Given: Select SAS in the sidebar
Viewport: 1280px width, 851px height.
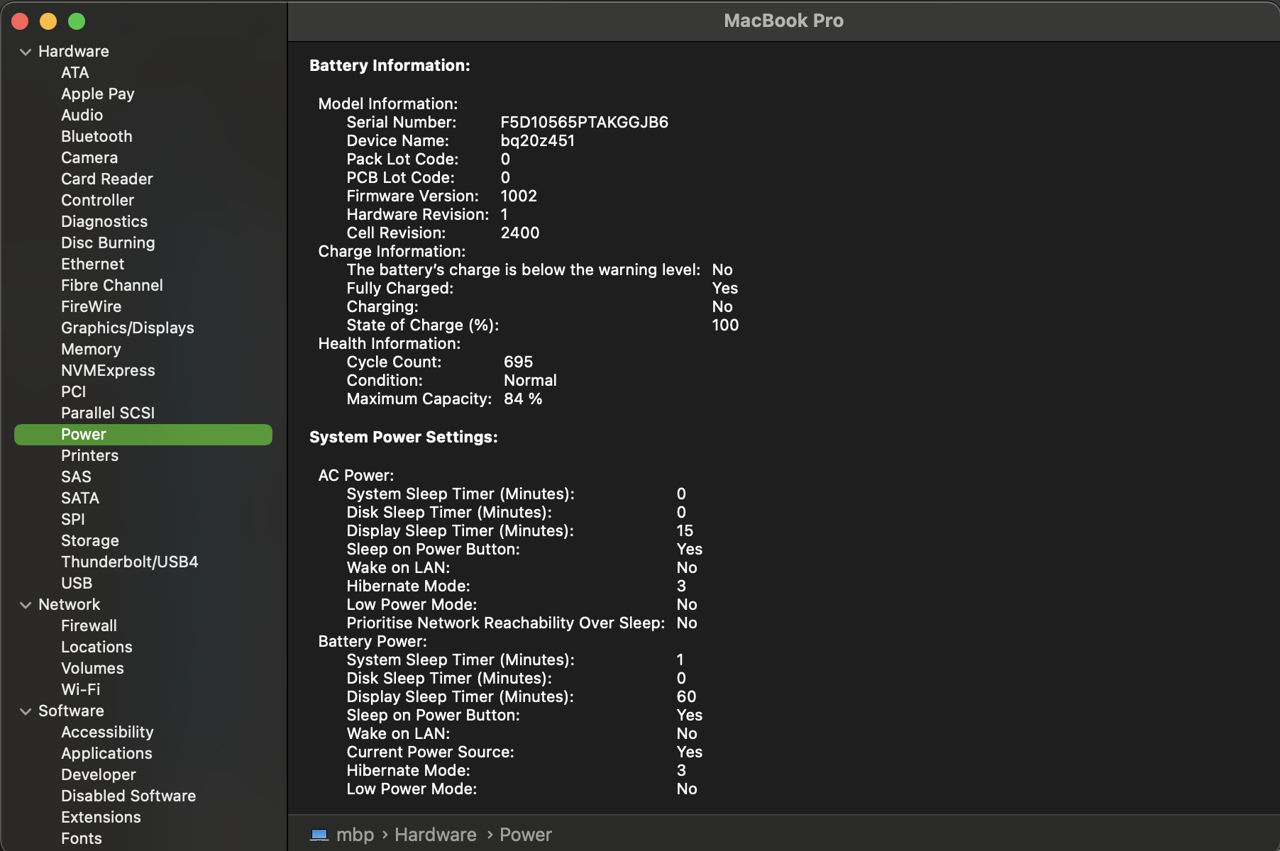Looking at the screenshot, I should (x=76, y=477).
